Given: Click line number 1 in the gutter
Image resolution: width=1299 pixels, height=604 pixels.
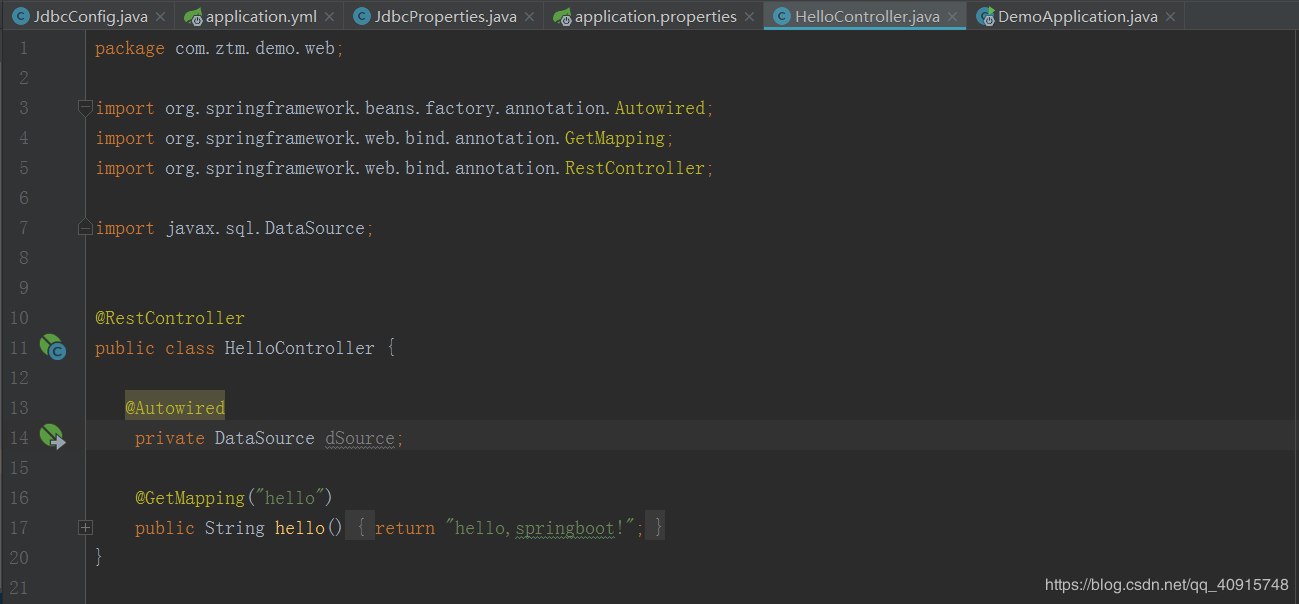Looking at the screenshot, I should pos(24,48).
